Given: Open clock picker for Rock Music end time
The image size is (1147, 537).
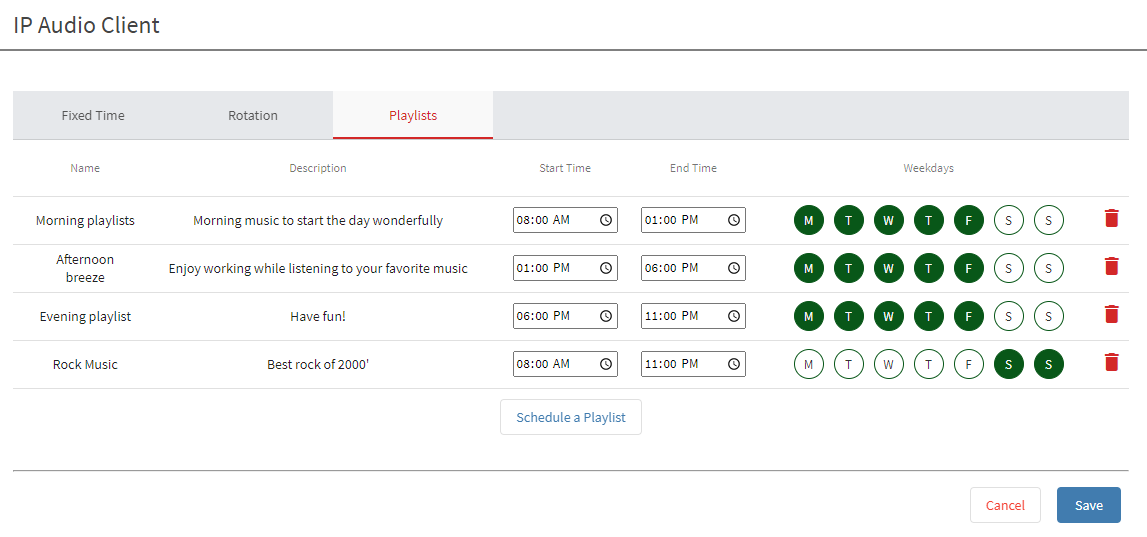Looking at the screenshot, I should 734,364.
